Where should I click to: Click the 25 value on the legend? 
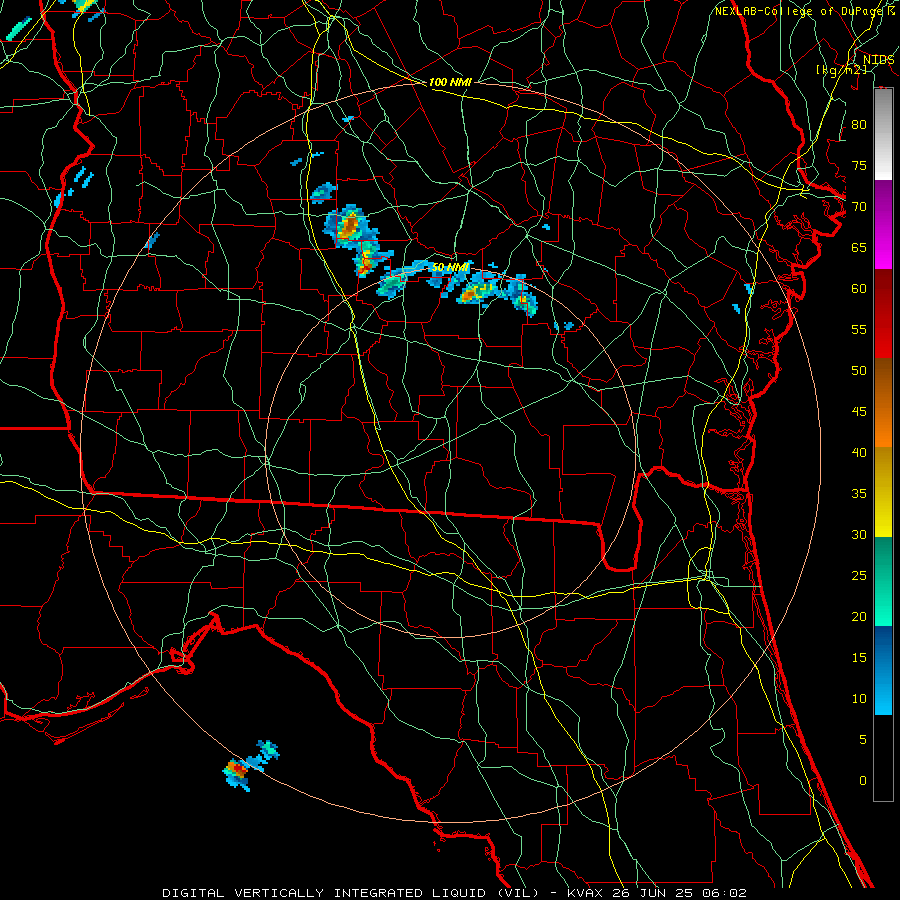[859, 576]
